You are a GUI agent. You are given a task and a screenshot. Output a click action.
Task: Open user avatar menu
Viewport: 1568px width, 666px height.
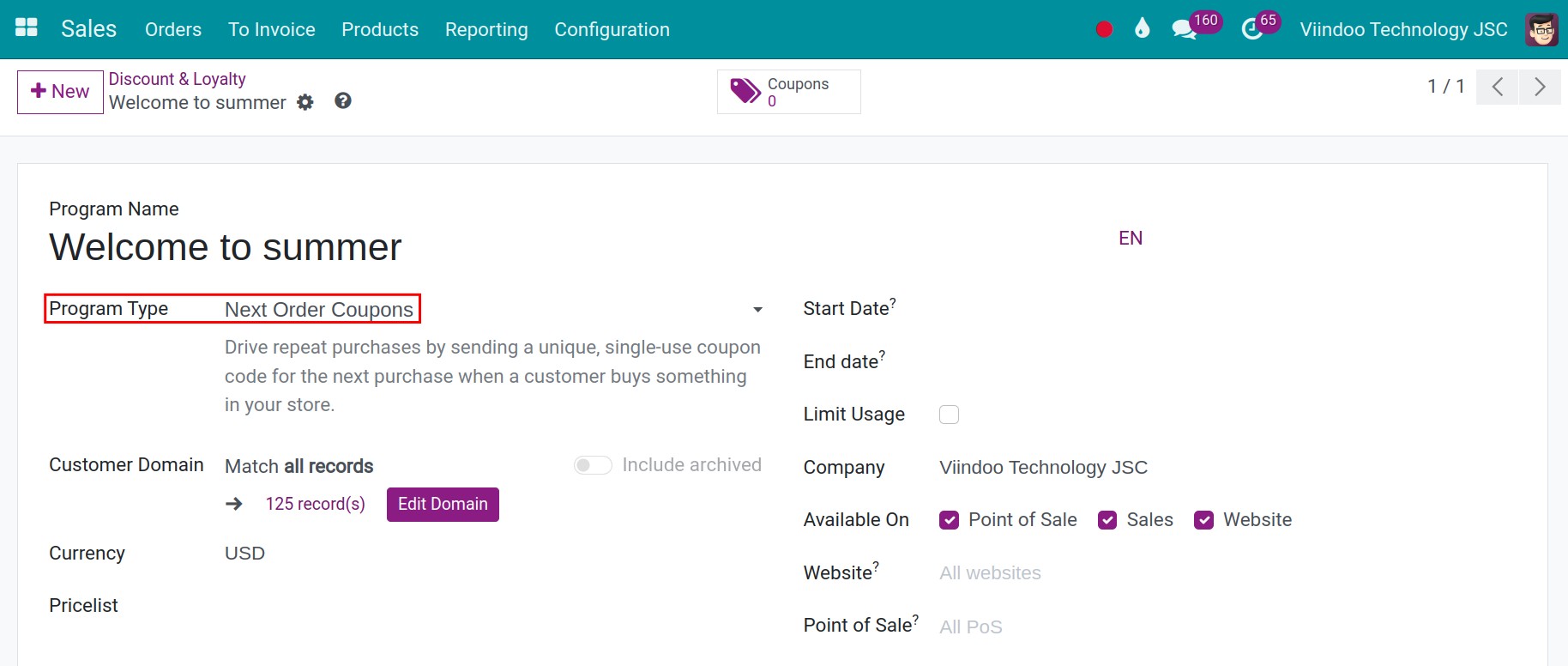1541,29
